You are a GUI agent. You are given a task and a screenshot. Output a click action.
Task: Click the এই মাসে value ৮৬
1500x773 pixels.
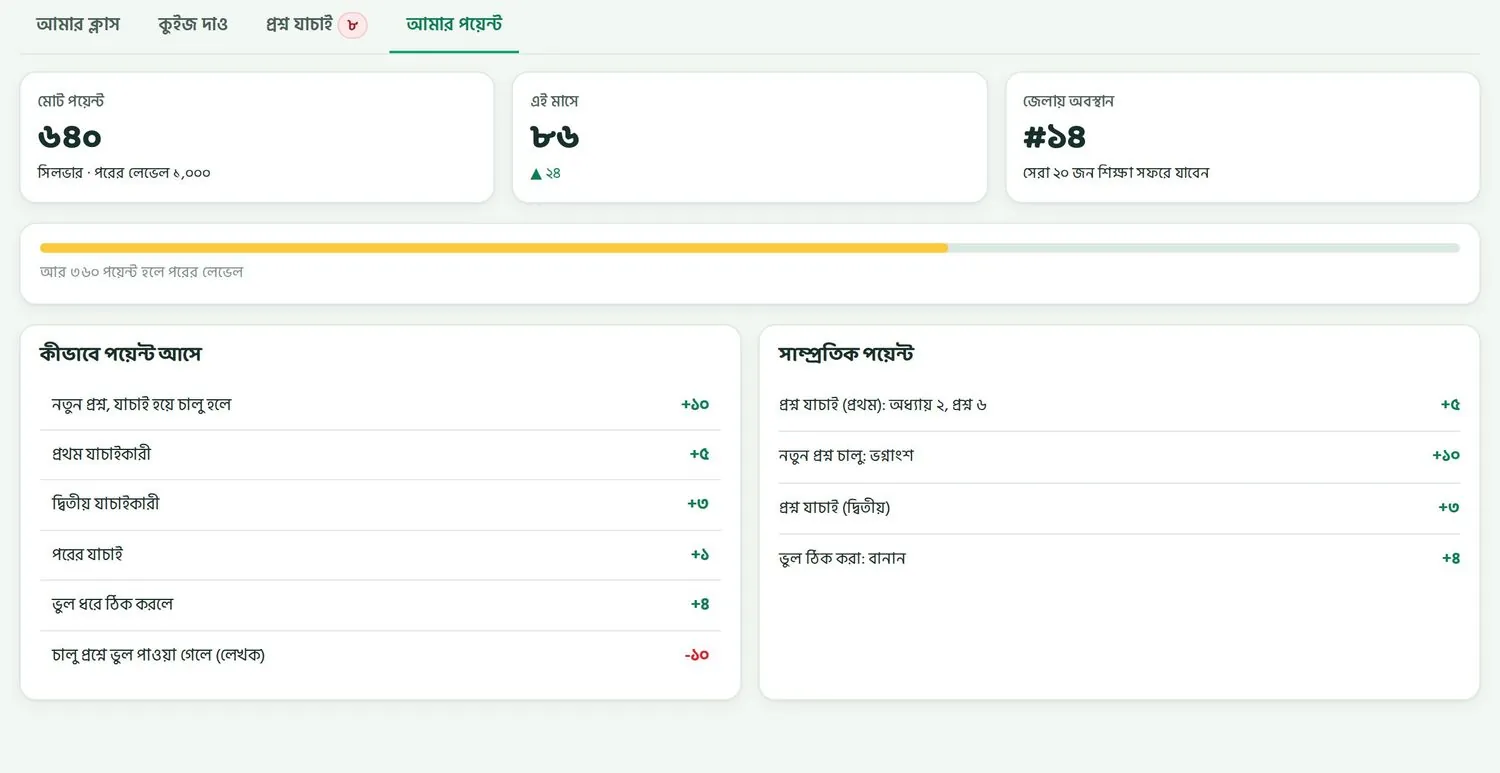(x=555, y=137)
